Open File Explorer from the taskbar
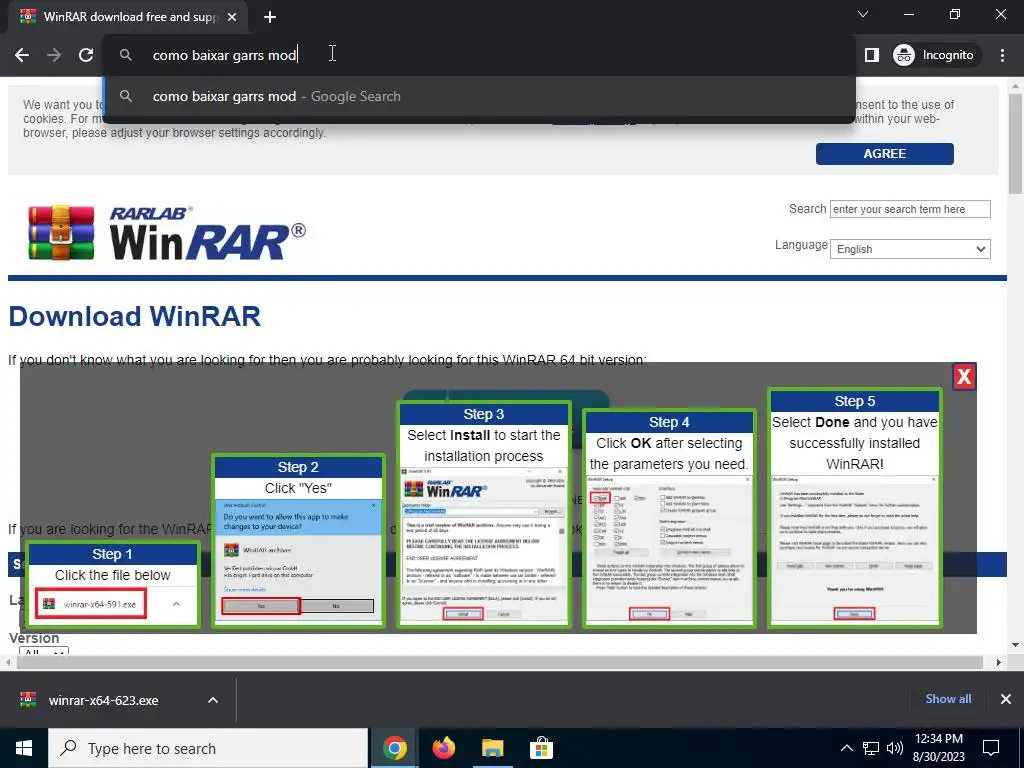The image size is (1024, 768). pos(492,748)
